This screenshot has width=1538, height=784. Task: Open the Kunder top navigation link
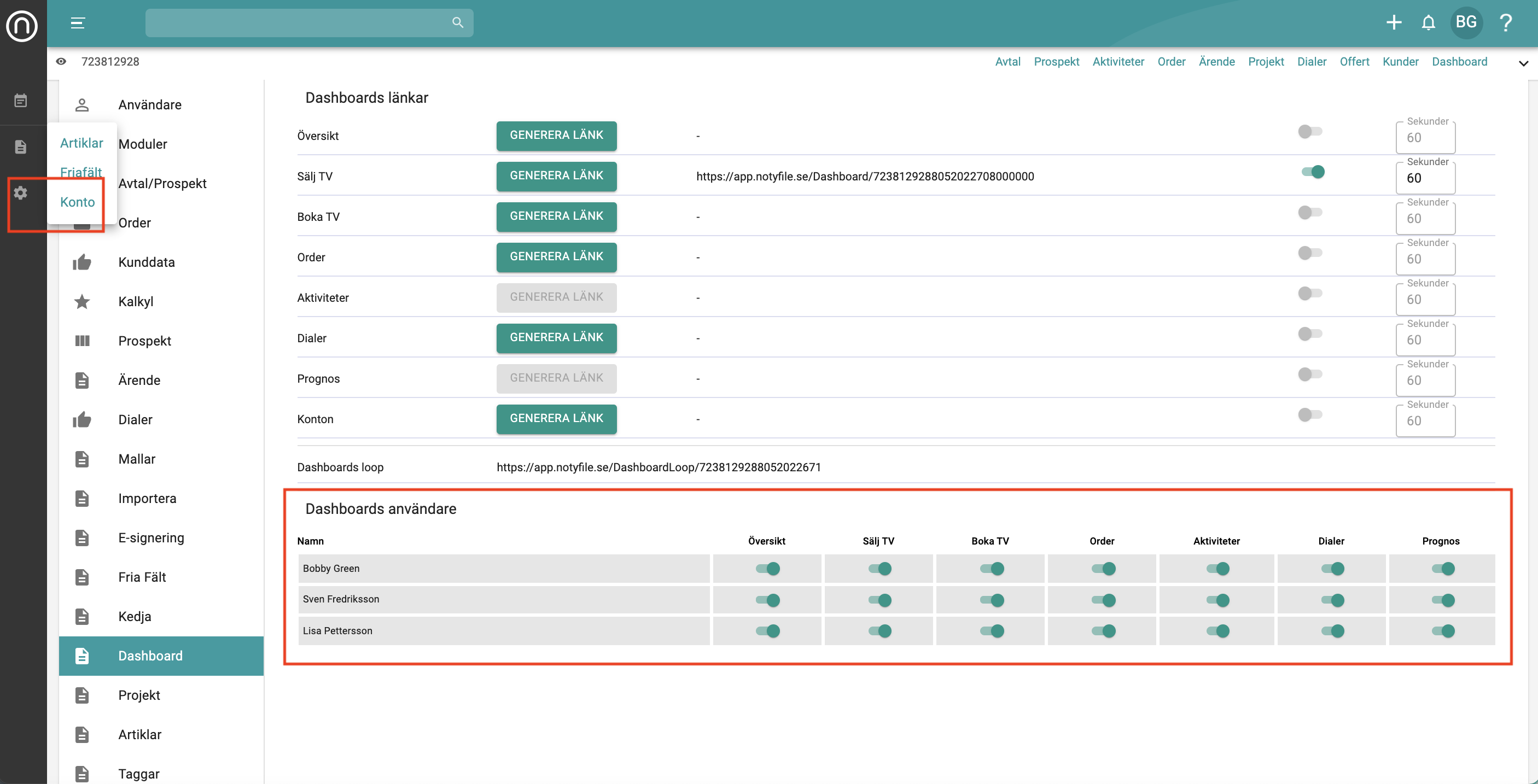[1400, 61]
